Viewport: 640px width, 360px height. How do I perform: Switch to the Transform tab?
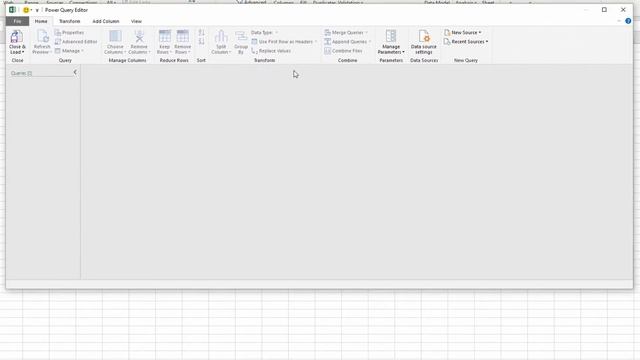point(69,21)
